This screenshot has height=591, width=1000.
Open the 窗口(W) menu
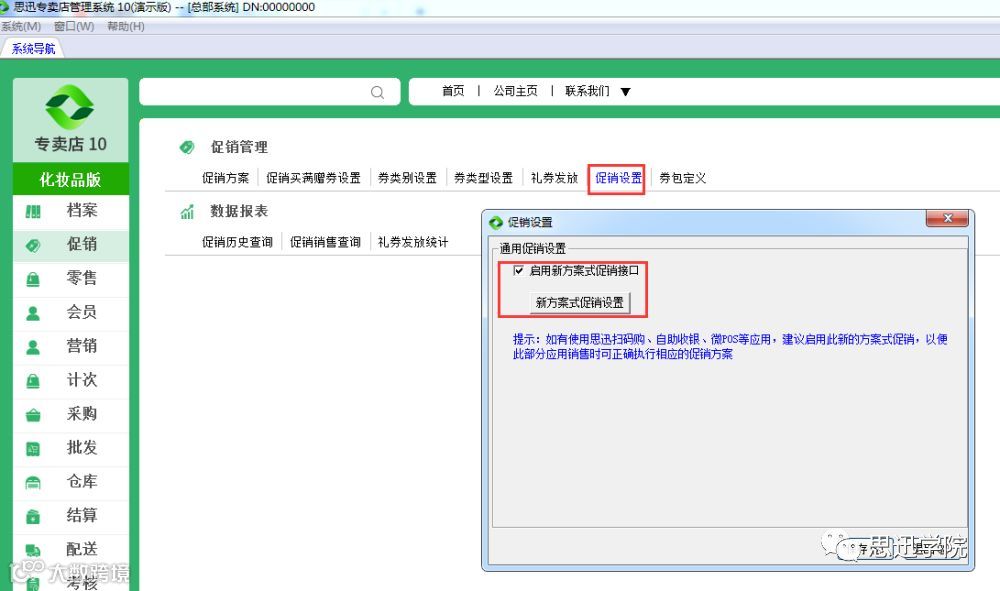tap(74, 26)
